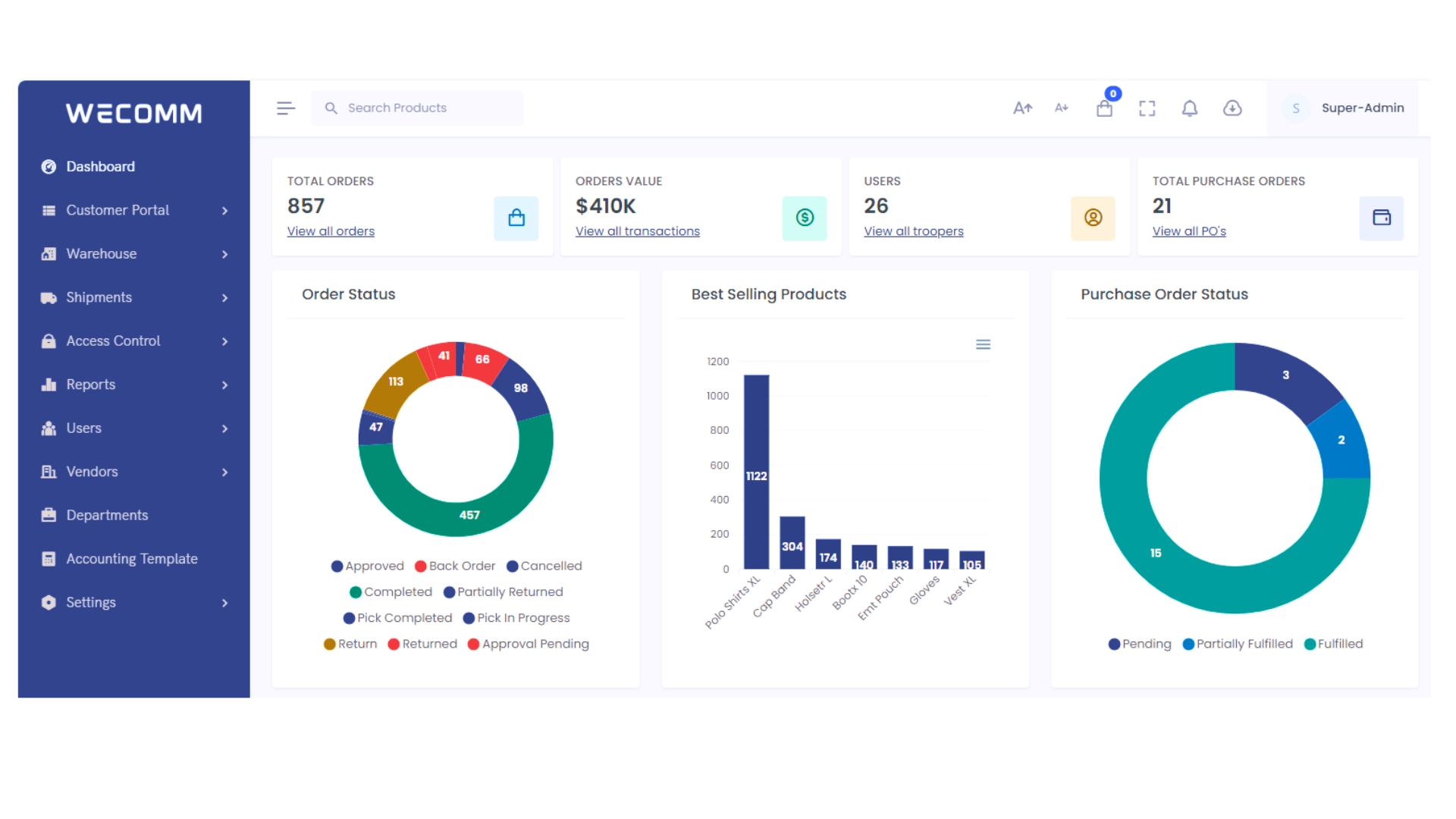Toggle Pending in Purchase Order Status legend

(1139, 644)
